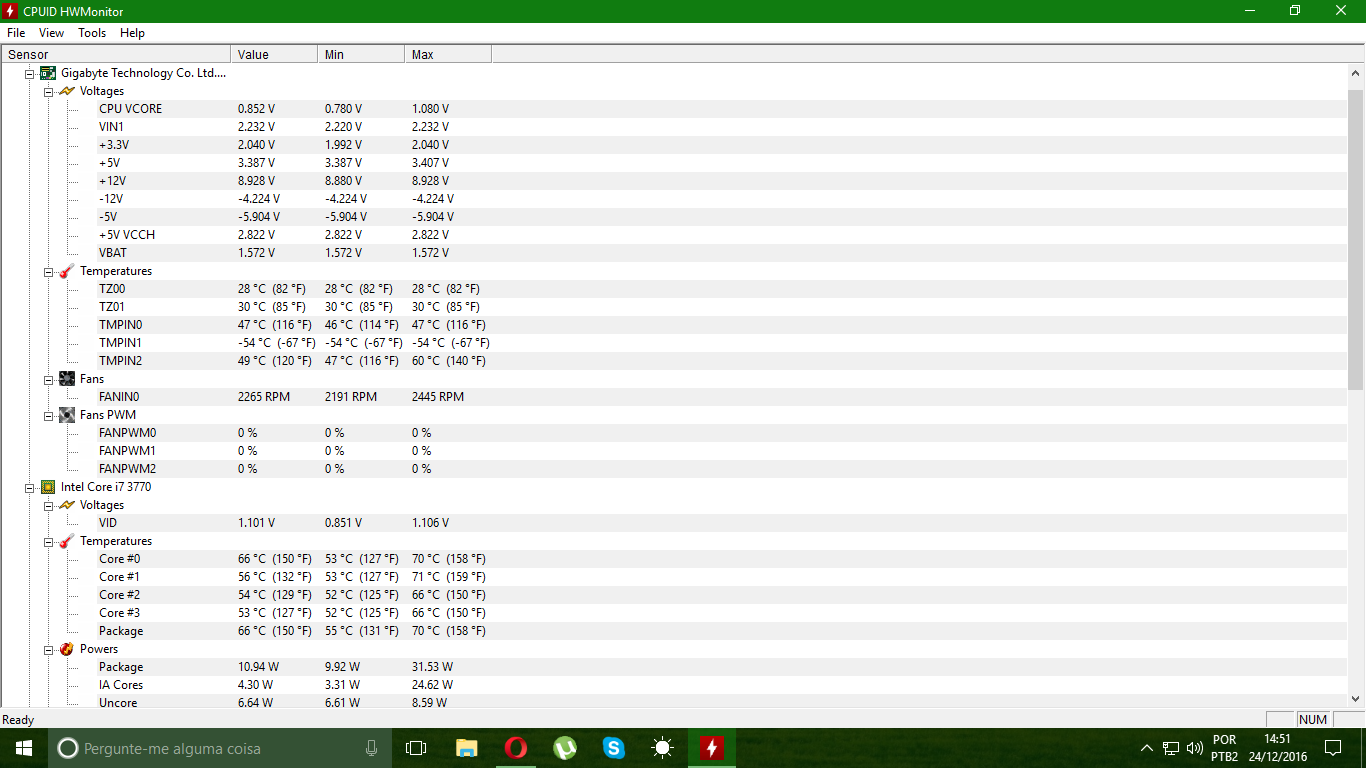Click the motherboard Temperatures thermometer icon

(67, 271)
